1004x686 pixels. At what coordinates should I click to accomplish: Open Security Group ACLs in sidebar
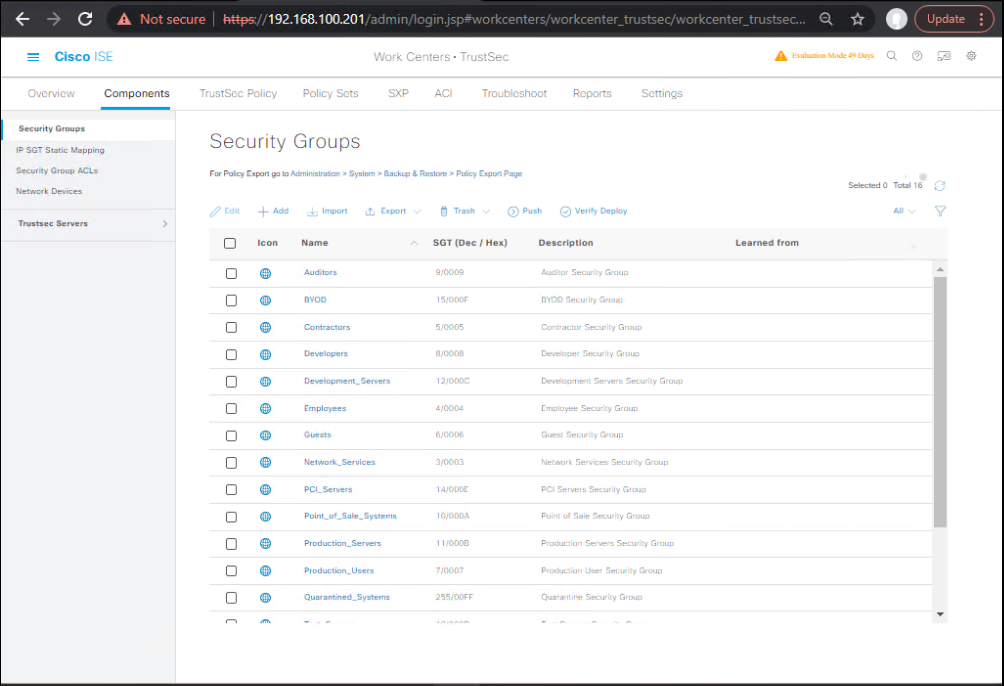[x=57, y=171]
